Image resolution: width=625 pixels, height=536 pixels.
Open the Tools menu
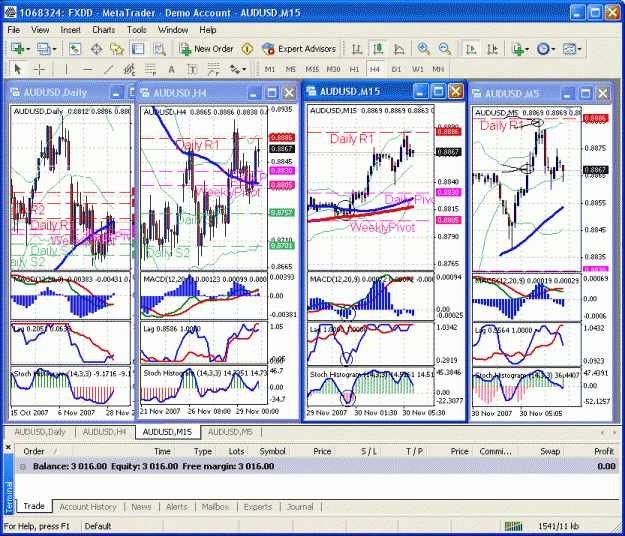(x=136, y=30)
